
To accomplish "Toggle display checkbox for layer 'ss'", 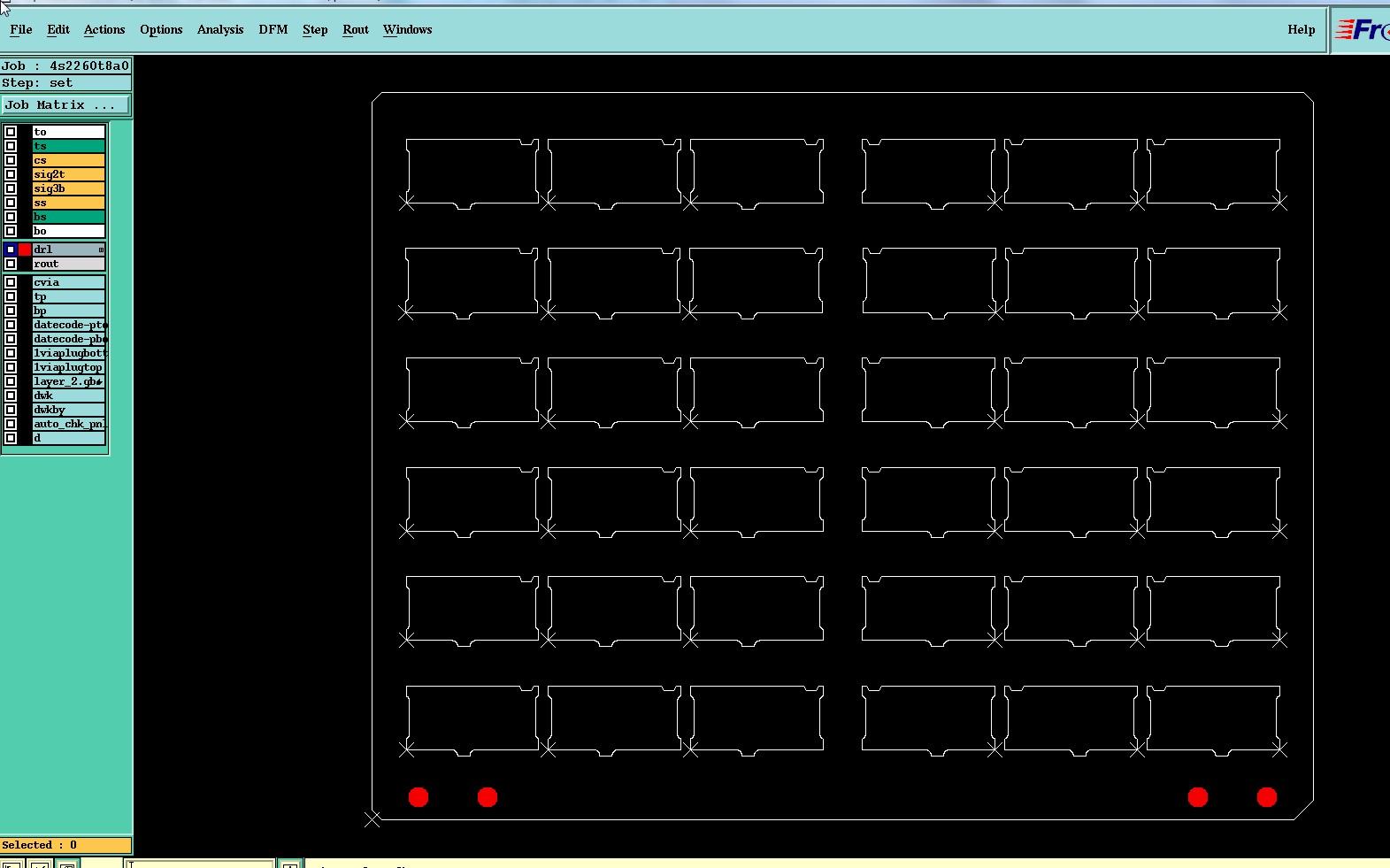I will click(x=11, y=203).
